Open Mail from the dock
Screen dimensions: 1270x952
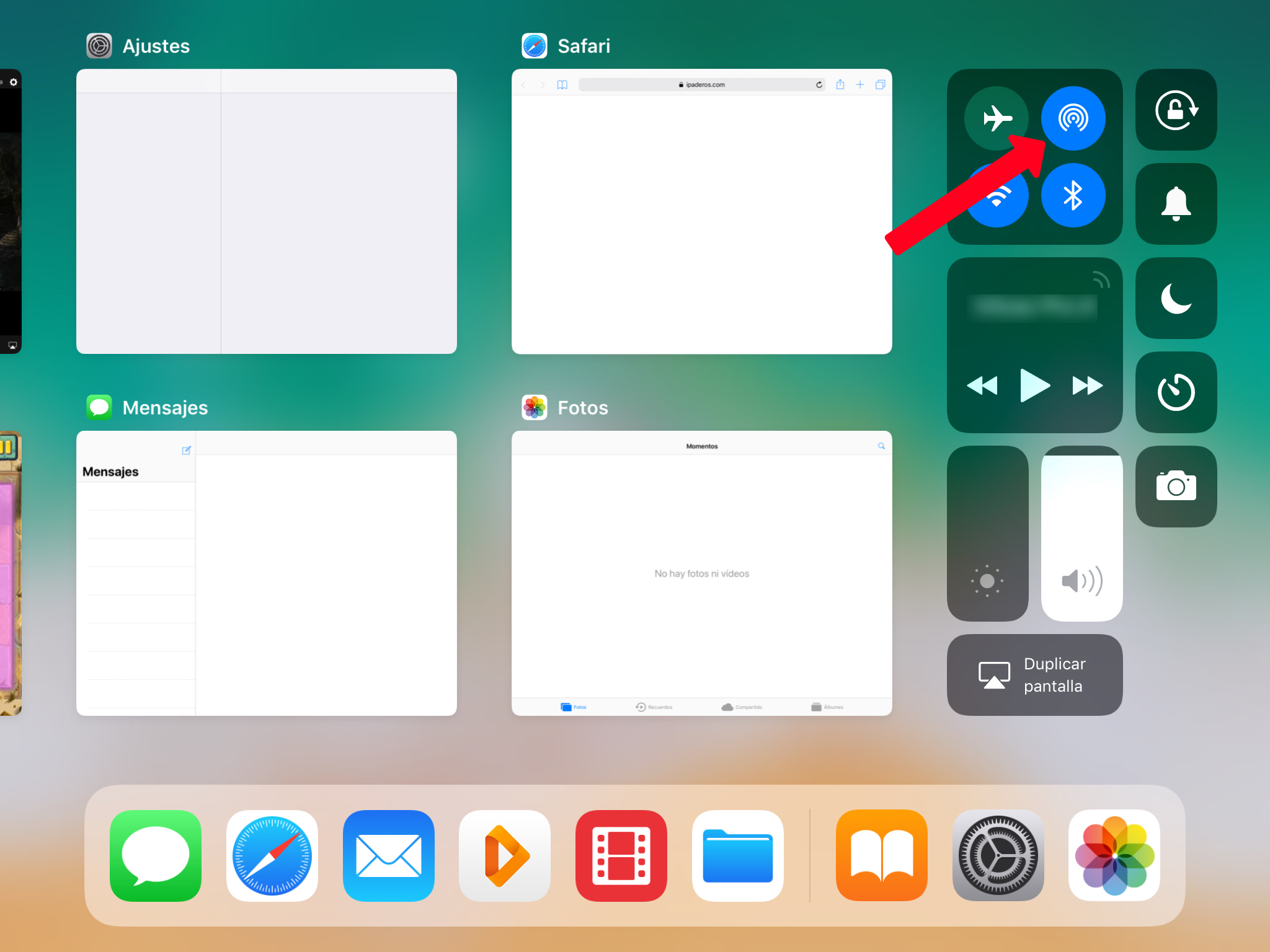(388, 856)
